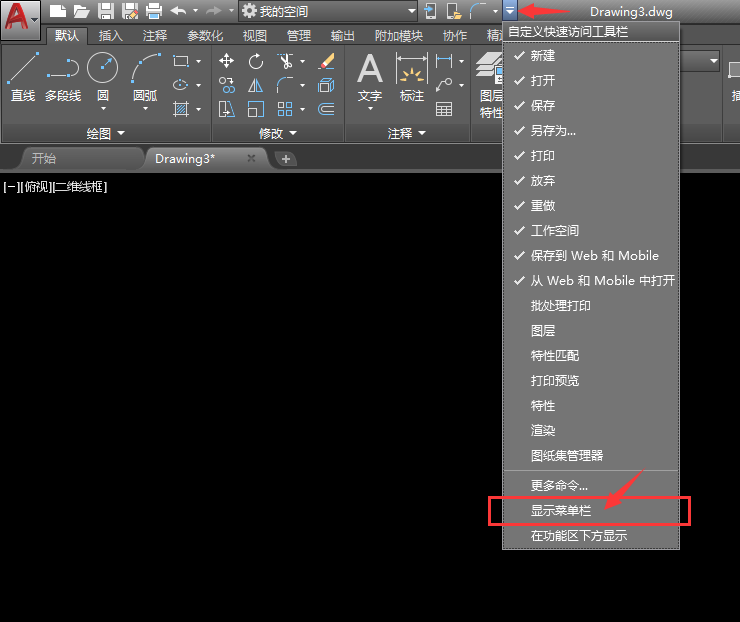The image size is (740, 622).
Task: Select the Line (直线) tool
Action: 23,78
